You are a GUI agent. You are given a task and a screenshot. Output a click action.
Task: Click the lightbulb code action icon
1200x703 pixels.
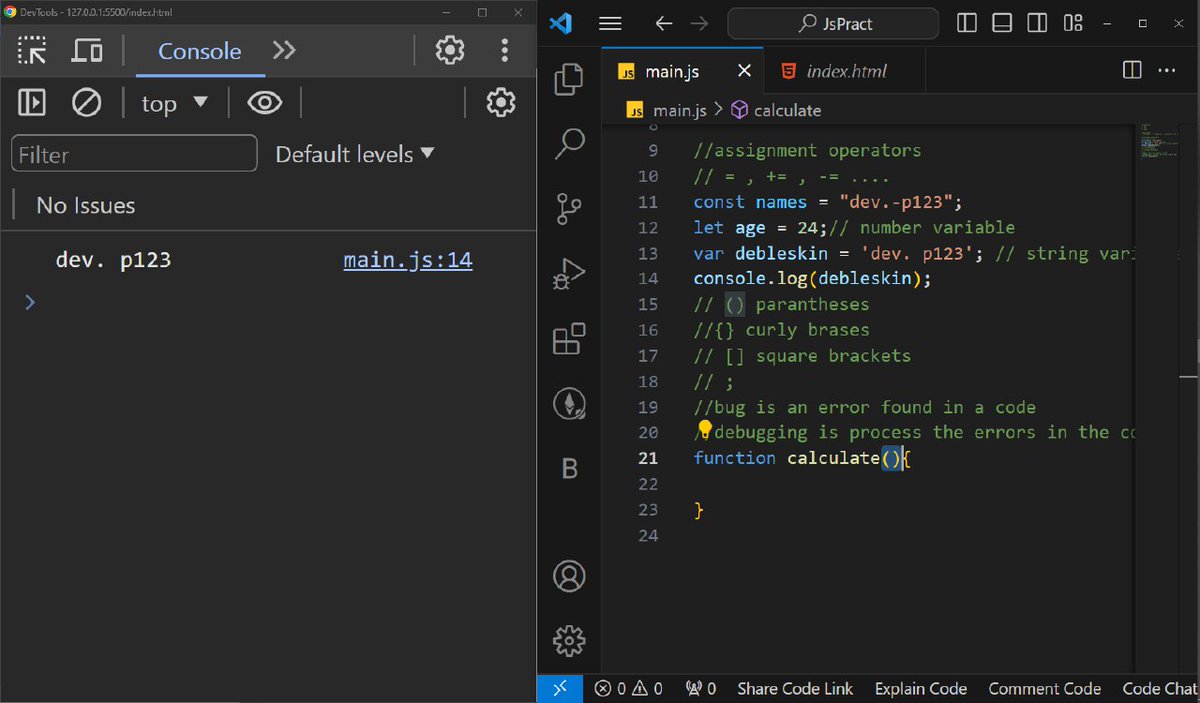[x=704, y=431]
